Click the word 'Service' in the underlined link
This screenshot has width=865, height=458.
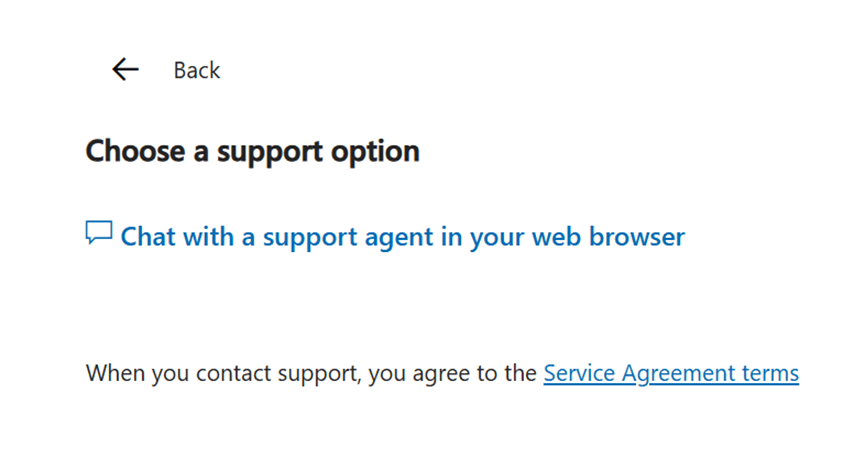click(579, 373)
